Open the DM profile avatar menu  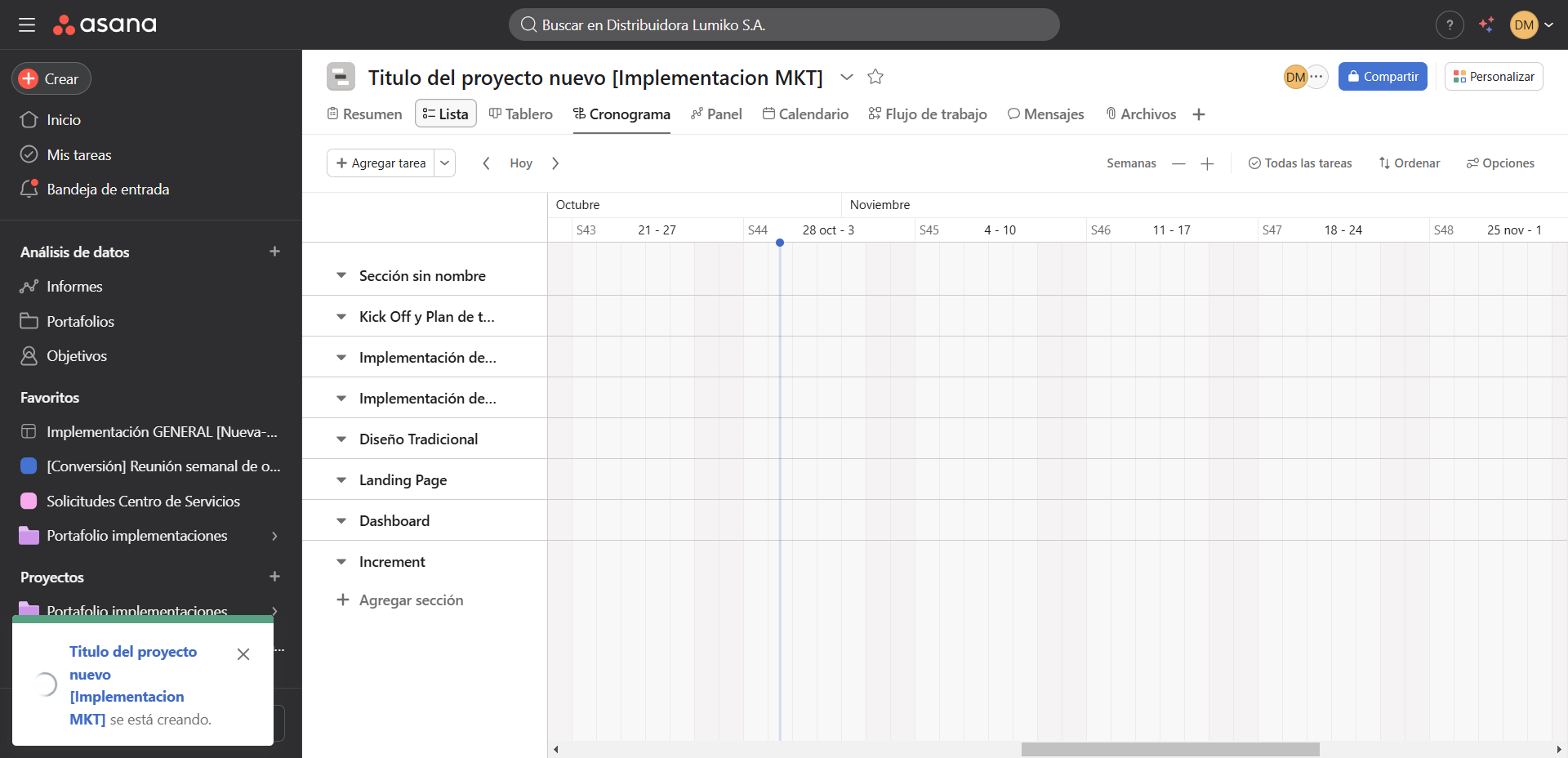point(1524,25)
